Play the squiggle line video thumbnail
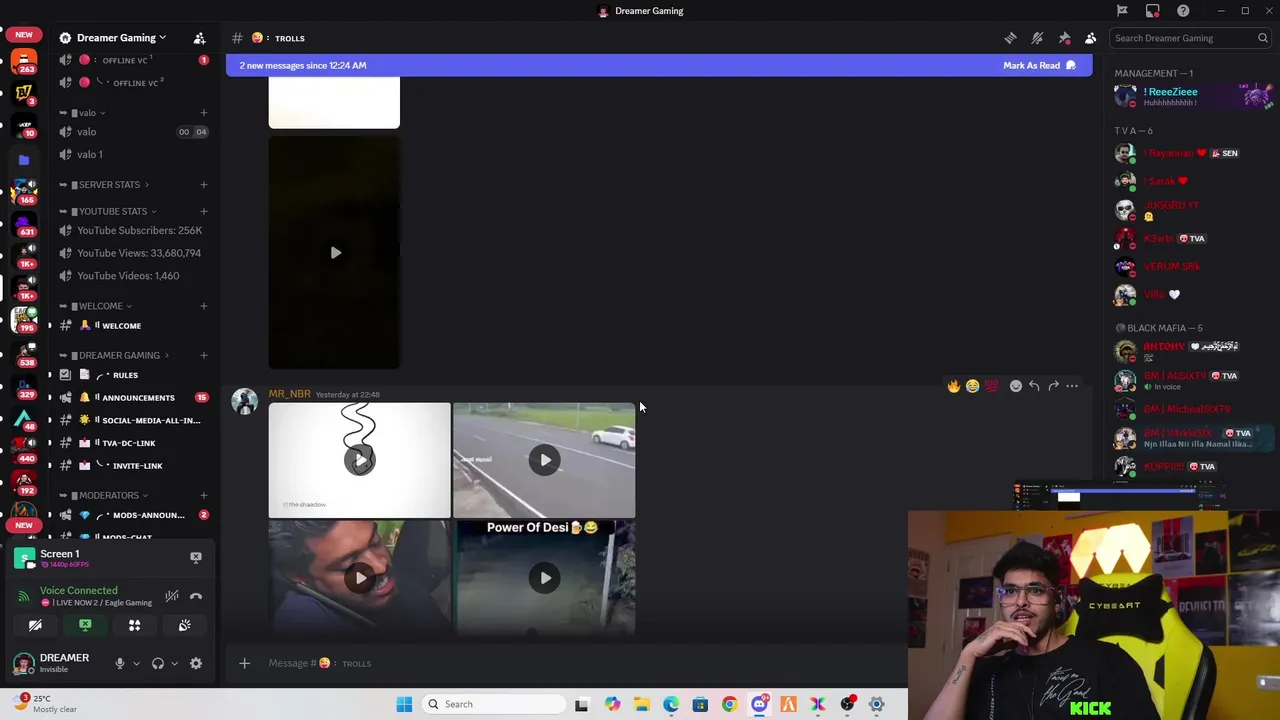The width and height of the screenshot is (1280, 720). [x=359, y=460]
